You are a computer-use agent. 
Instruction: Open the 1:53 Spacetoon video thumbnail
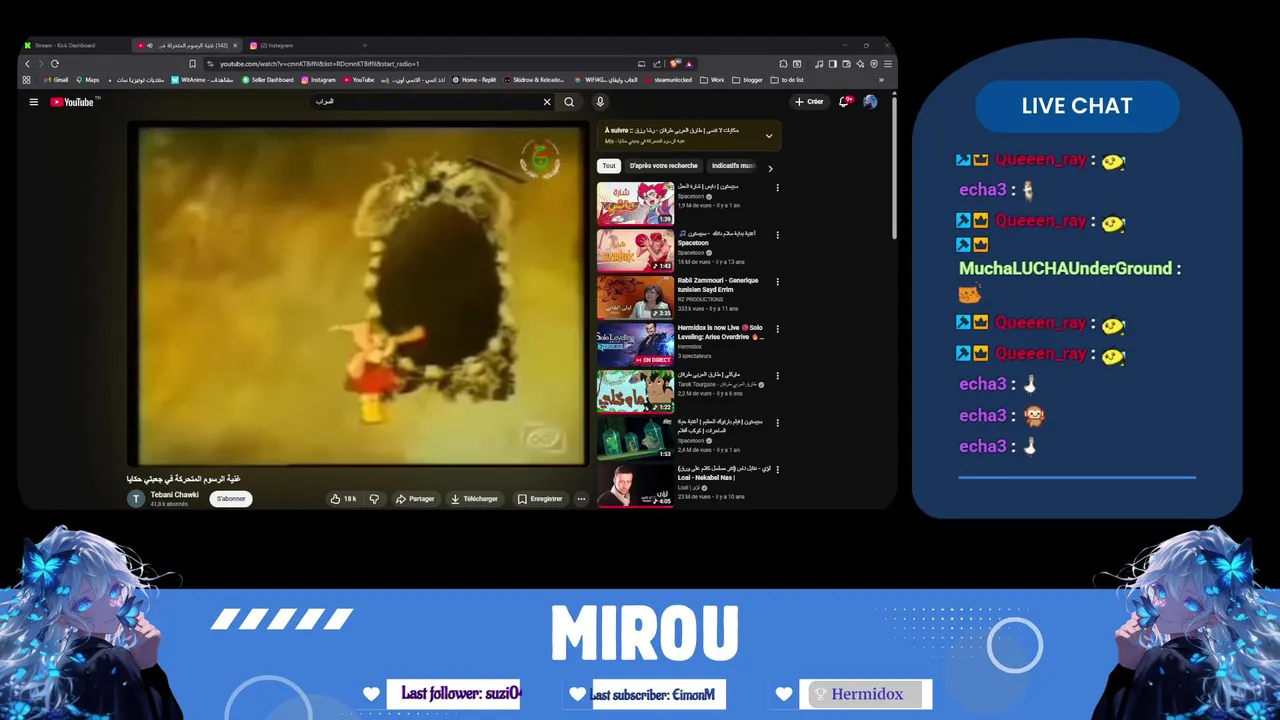pyautogui.click(x=636, y=438)
